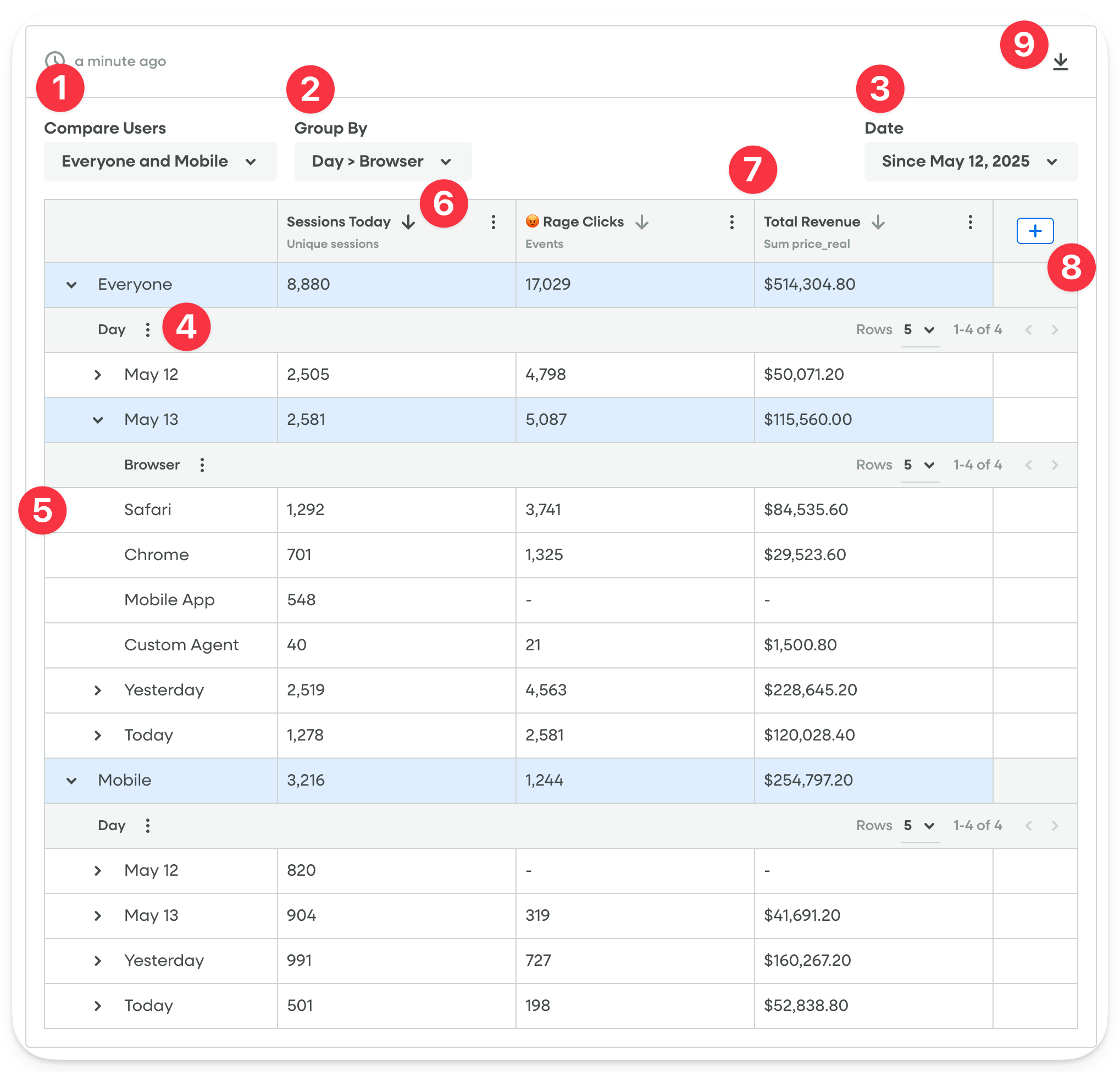Open the Total Revenue column options menu

coord(969,222)
